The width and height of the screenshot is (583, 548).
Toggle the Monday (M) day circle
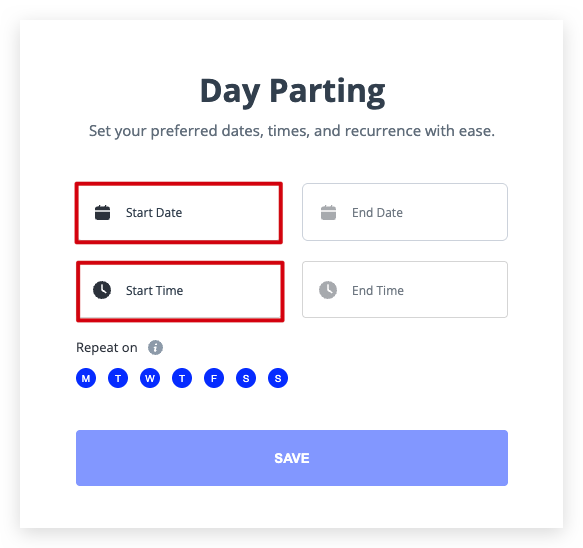click(x=86, y=378)
